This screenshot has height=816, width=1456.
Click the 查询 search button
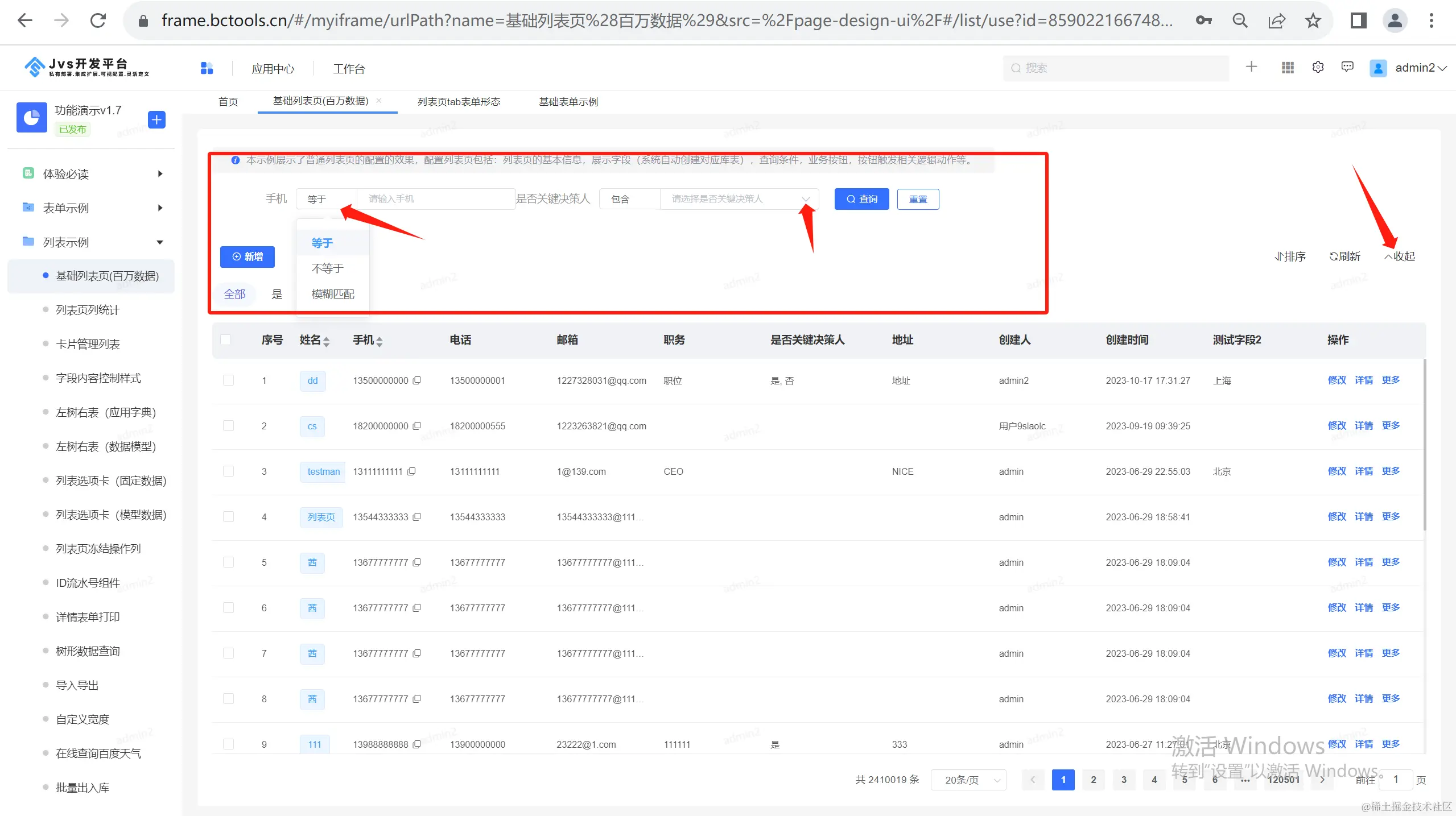(x=861, y=199)
